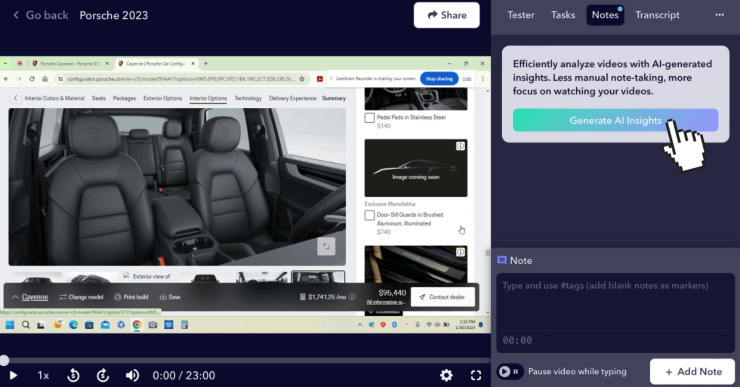Check Pedal Pads in Stainless Steel
The height and width of the screenshot is (387, 740).
(370, 118)
